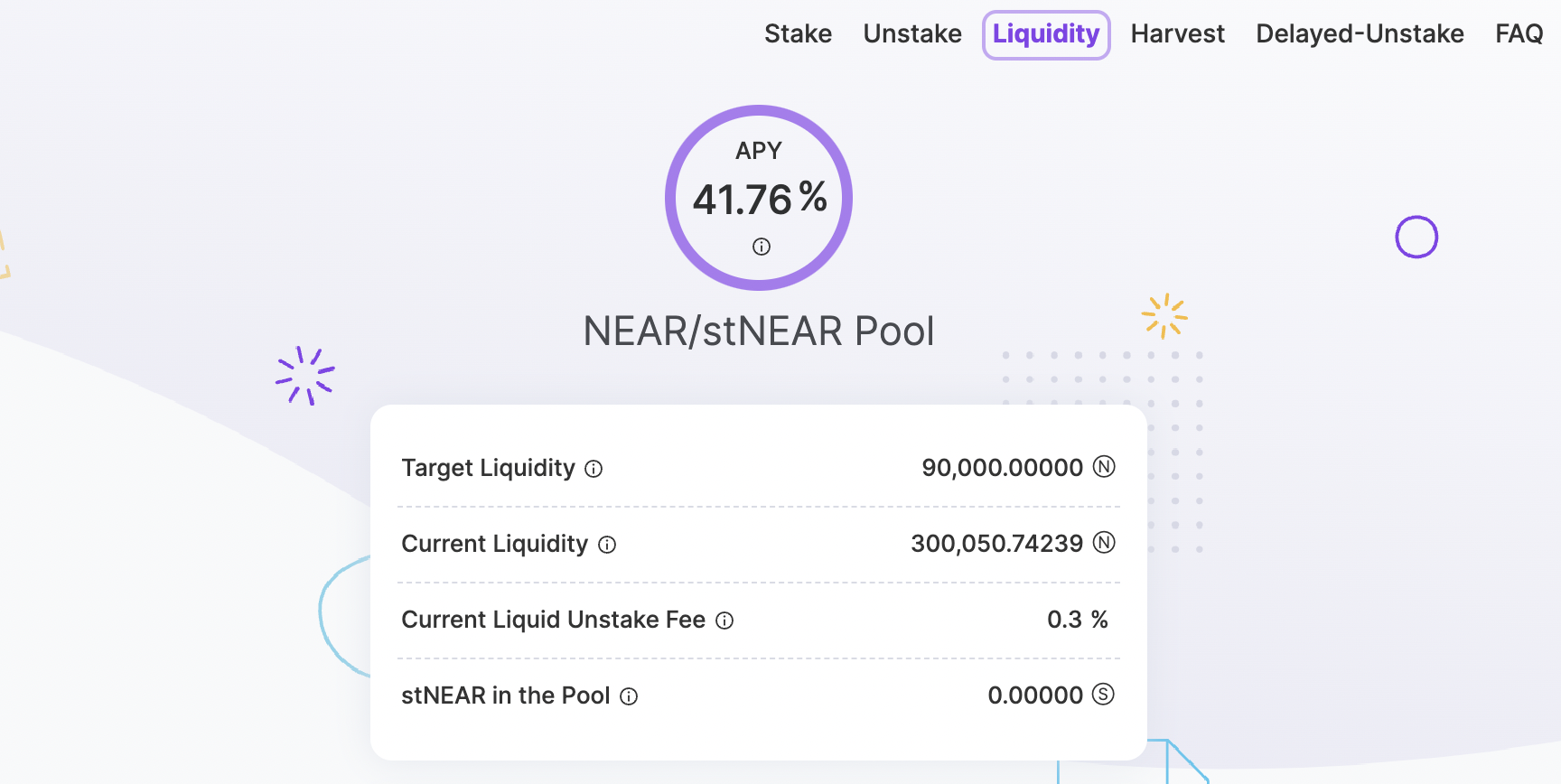Click the APY info icon
Screen dimensions: 1561x784
(x=762, y=247)
